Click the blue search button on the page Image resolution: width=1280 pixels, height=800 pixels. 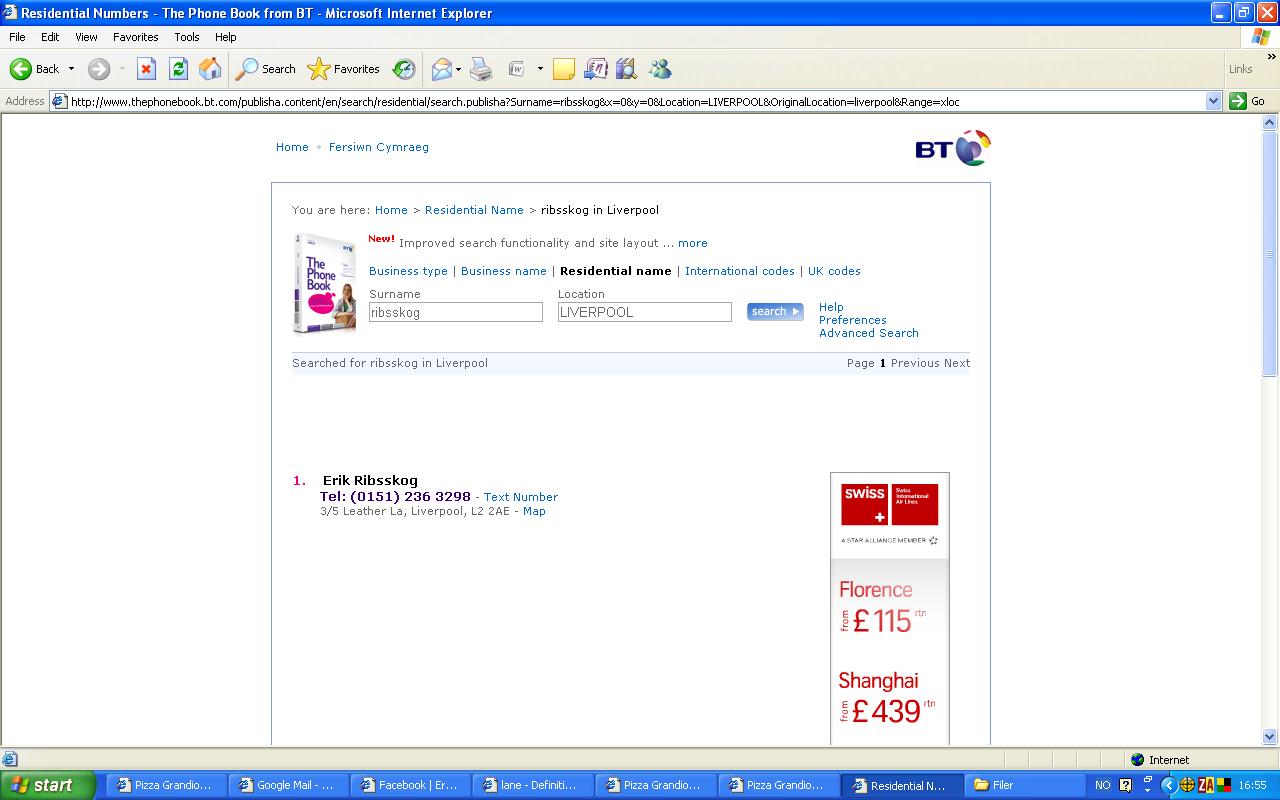click(775, 312)
